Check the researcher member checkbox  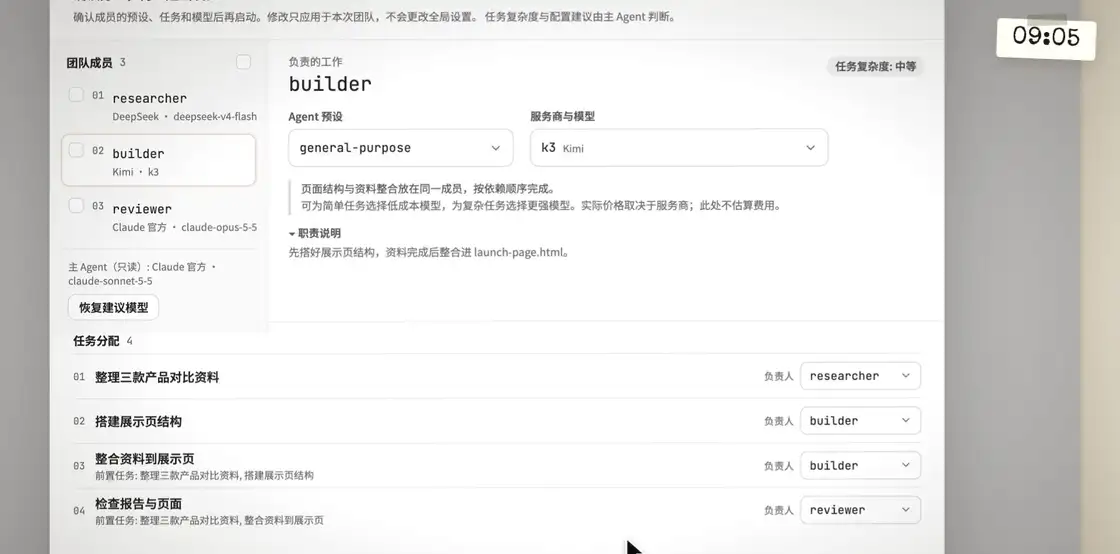pyautogui.click(x=76, y=94)
